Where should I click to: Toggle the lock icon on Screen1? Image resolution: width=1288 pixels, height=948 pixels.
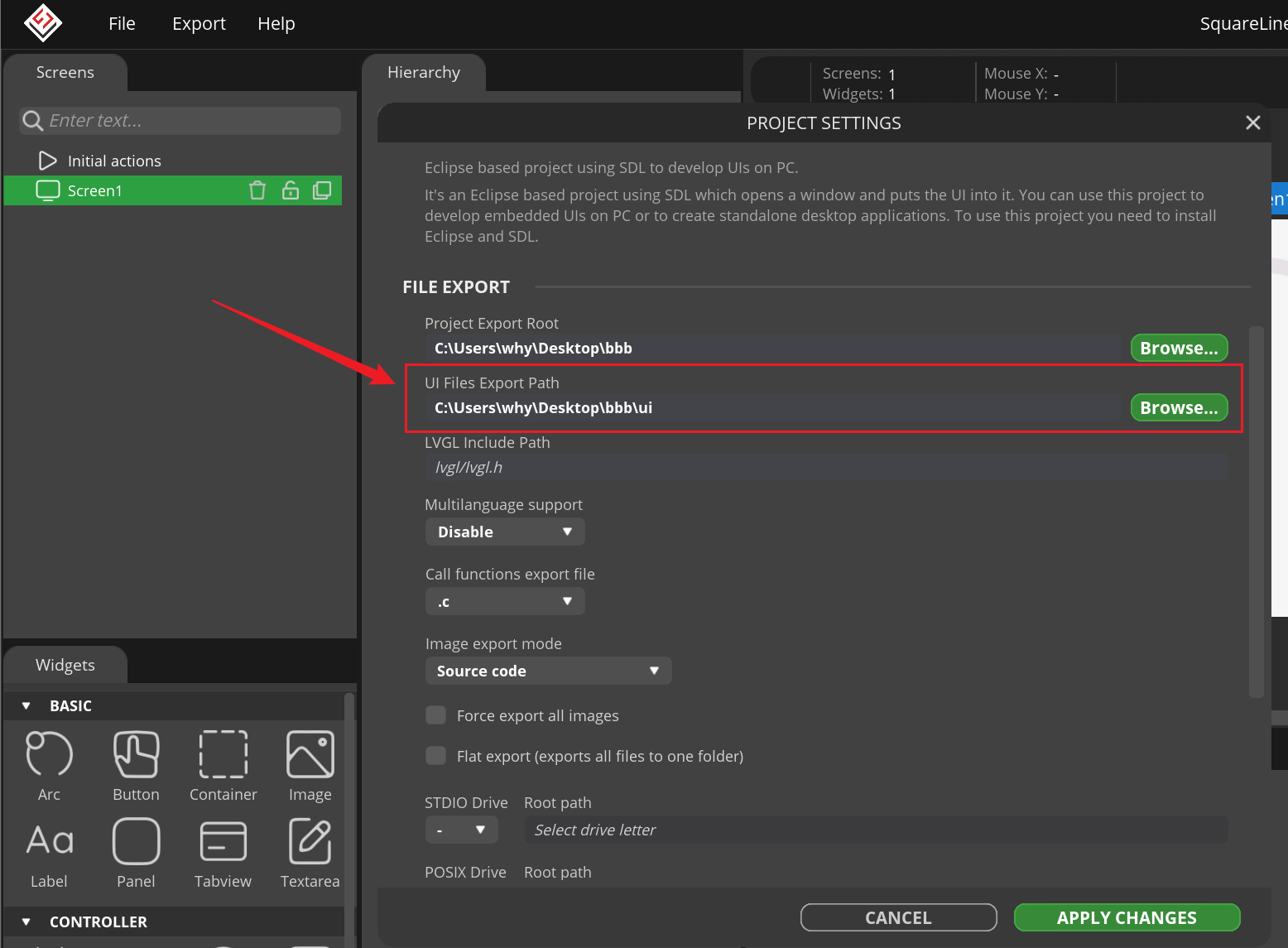[291, 190]
